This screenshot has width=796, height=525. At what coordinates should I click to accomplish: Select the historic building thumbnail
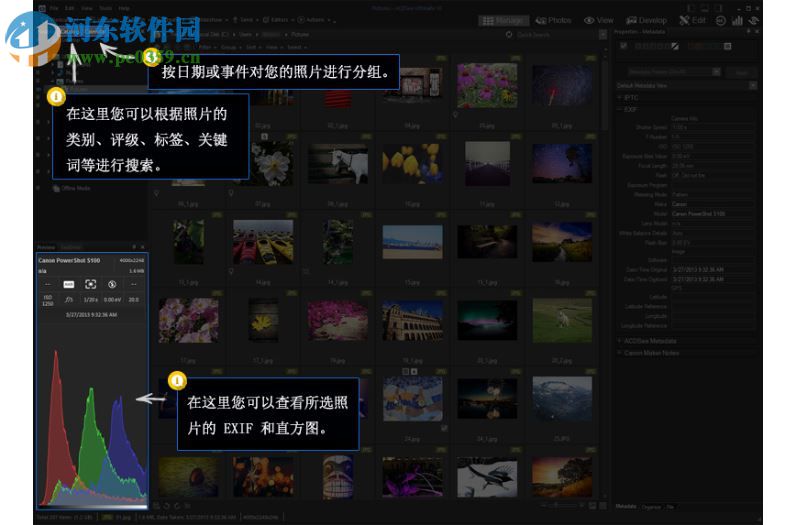(x=412, y=320)
